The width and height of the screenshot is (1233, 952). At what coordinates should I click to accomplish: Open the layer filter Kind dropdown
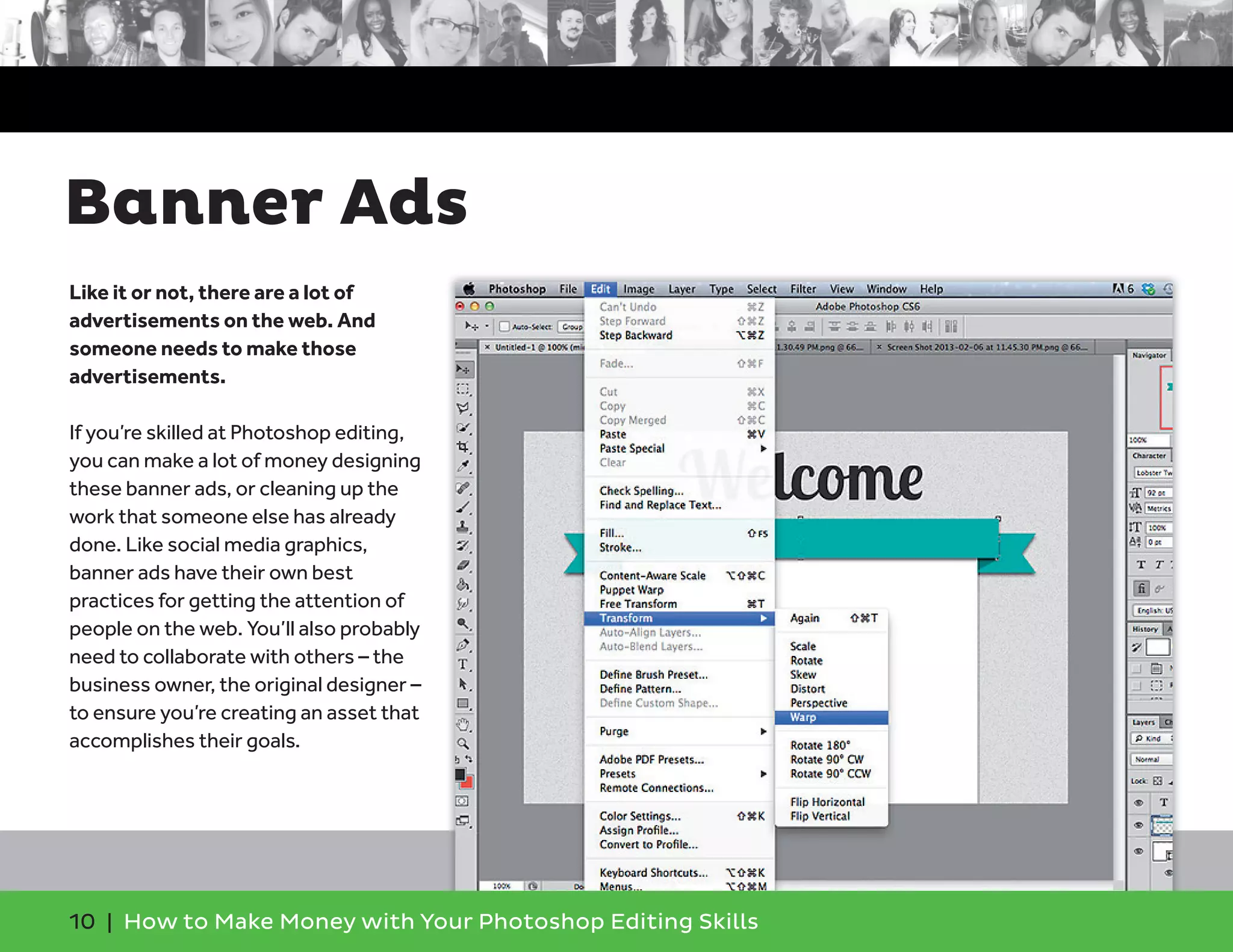pos(1152,738)
